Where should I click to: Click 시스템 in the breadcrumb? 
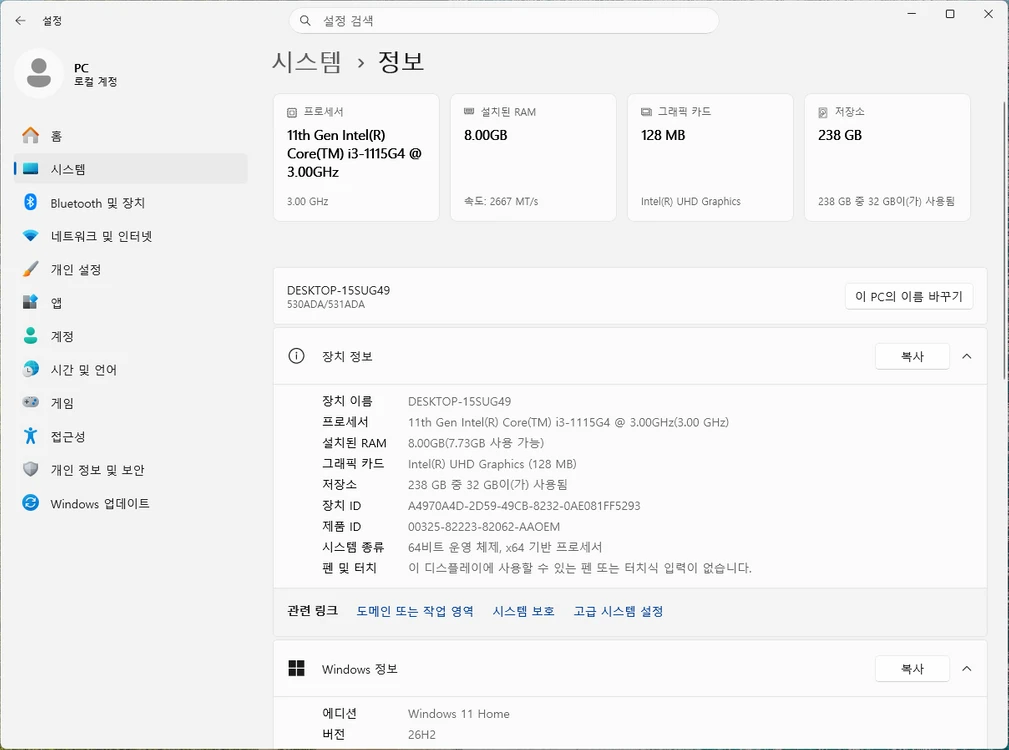click(x=306, y=62)
